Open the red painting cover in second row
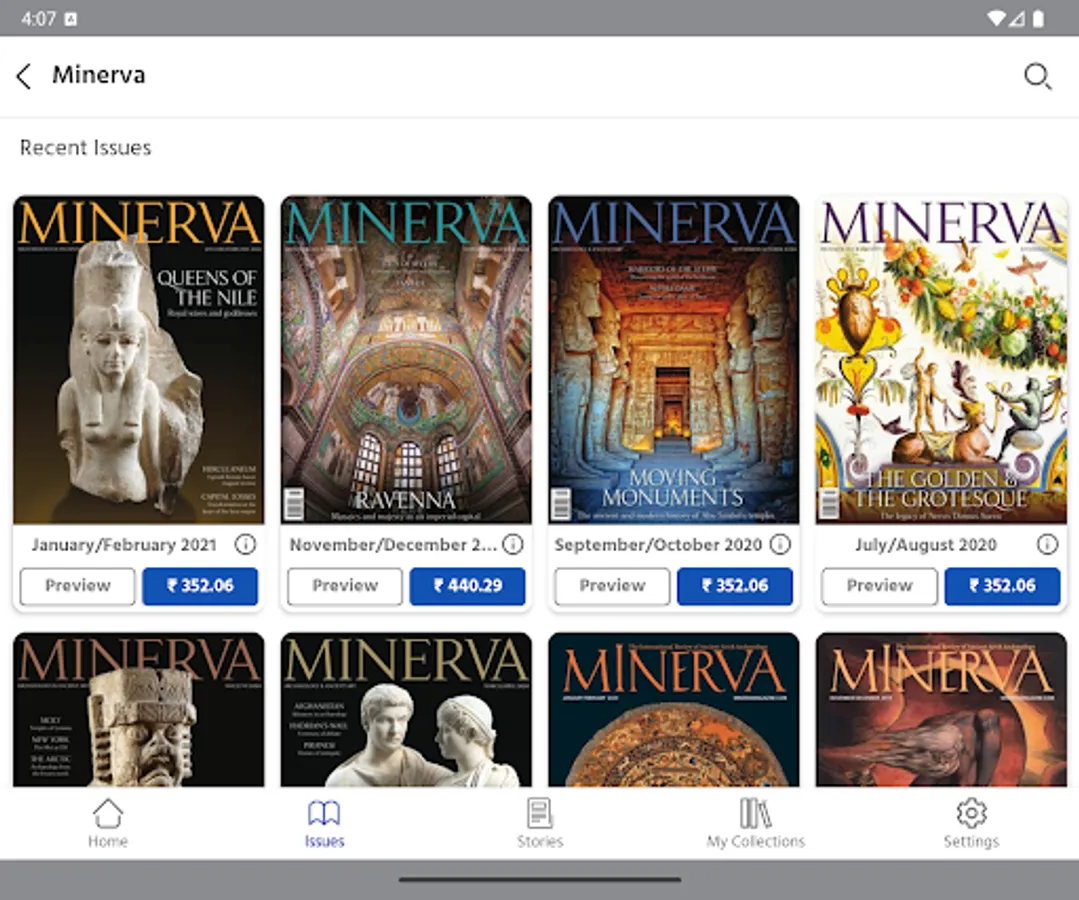Image resolution: width=1079 pixels, height=900 pixels. point(941,710)
